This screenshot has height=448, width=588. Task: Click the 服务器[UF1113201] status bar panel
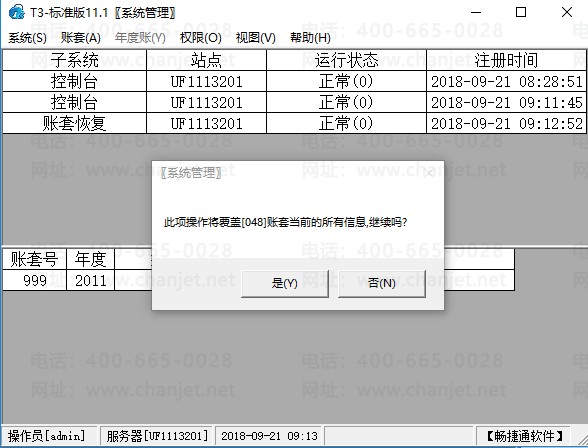(x=157, y=436)
